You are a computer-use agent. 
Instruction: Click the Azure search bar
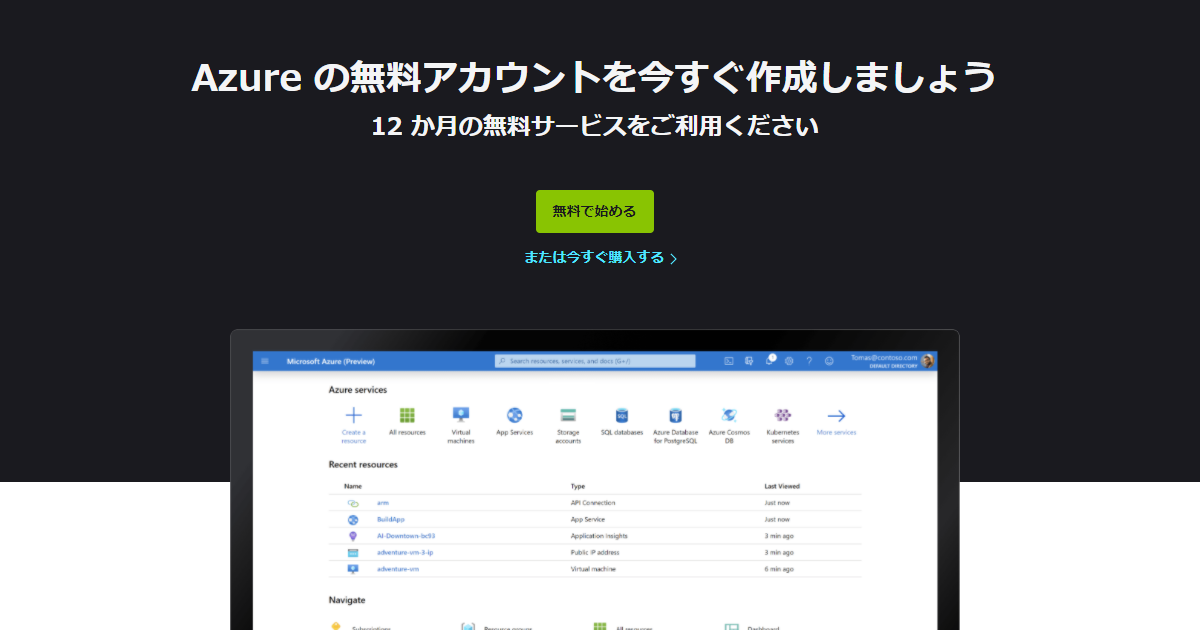click(594, 360)
